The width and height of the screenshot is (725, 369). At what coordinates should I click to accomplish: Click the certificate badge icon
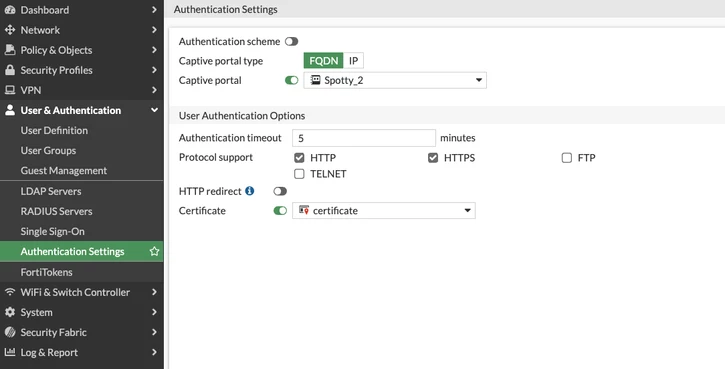tap(304, 210)
